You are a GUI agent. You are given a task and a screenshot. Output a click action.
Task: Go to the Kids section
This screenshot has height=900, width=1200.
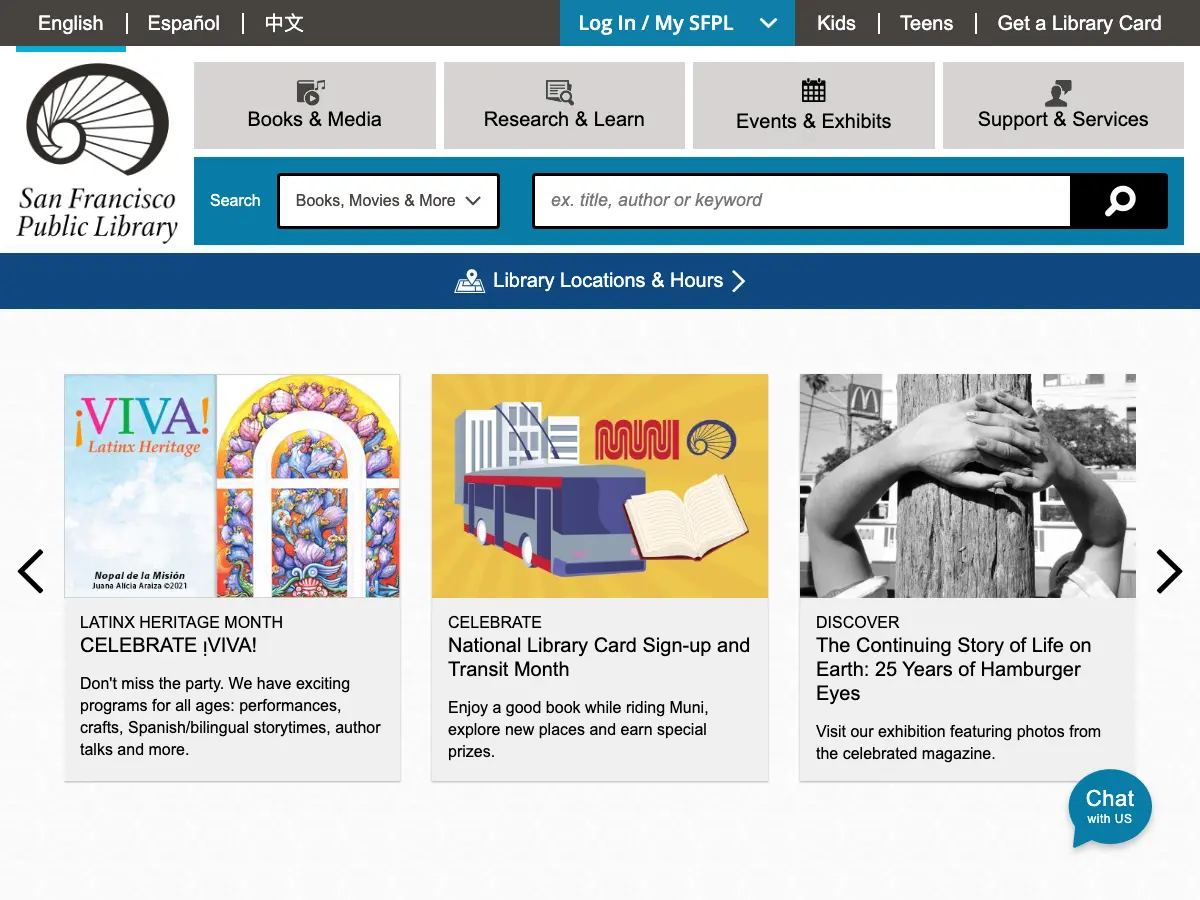(836, 23)
